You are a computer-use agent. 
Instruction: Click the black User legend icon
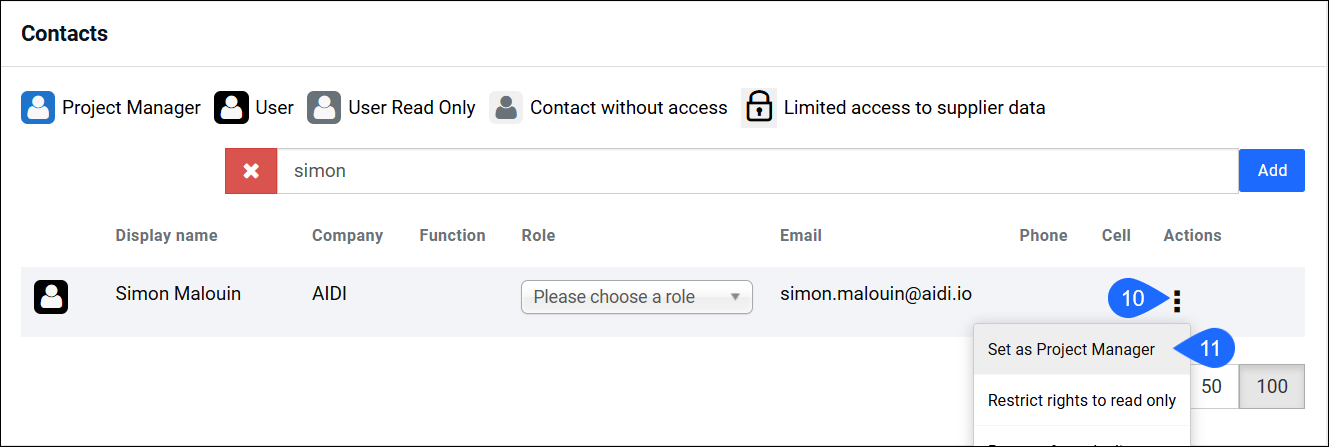(231, 107)
